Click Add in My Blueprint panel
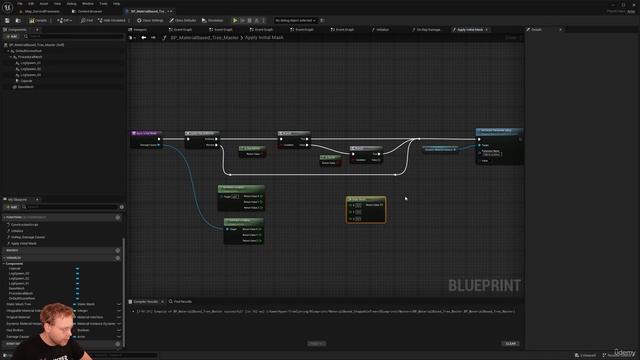Screen dimensions: 640x360 tap(11, 207)
